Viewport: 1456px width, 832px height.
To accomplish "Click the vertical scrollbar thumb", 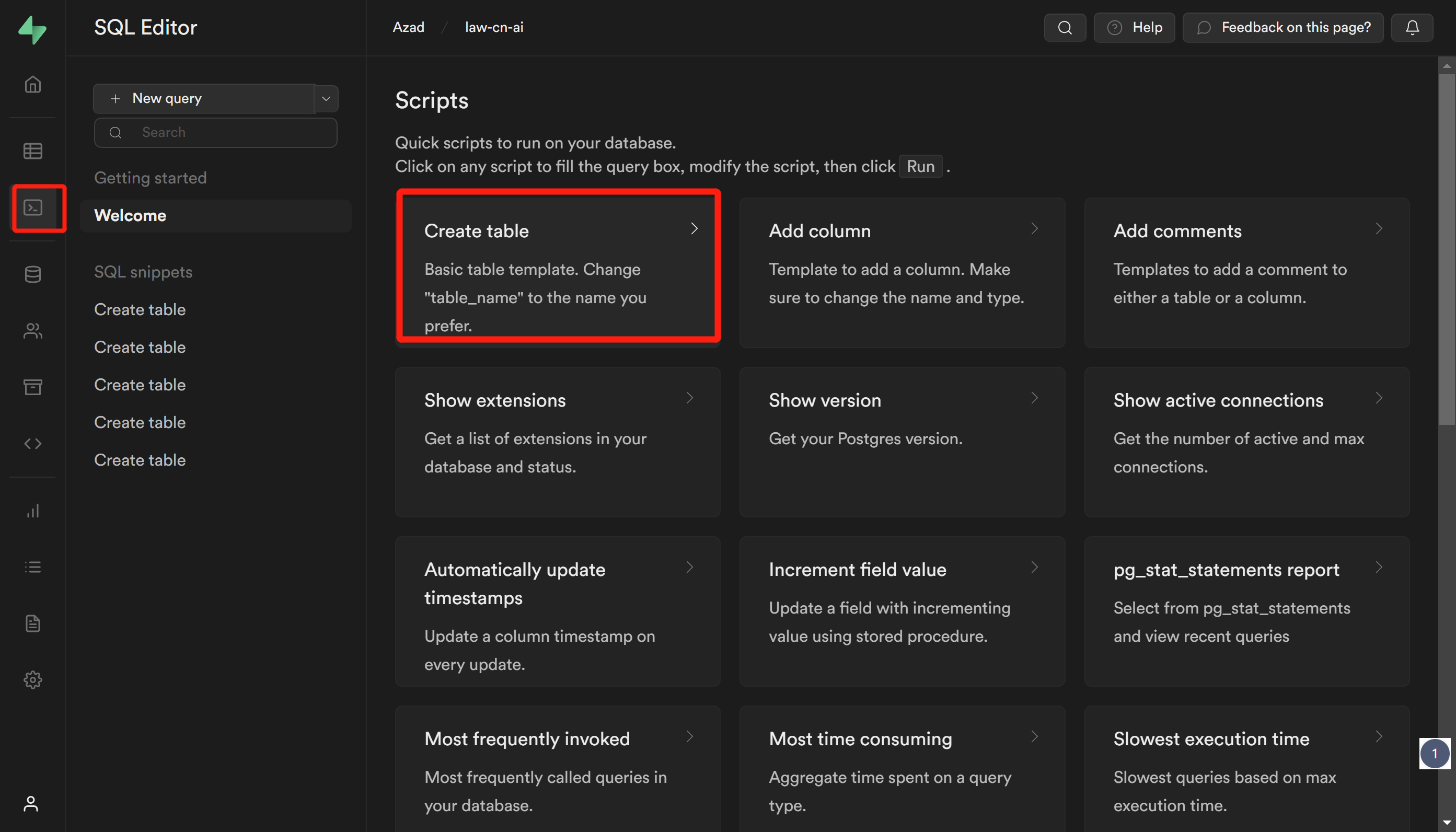I will click(x=1447, y=249).
